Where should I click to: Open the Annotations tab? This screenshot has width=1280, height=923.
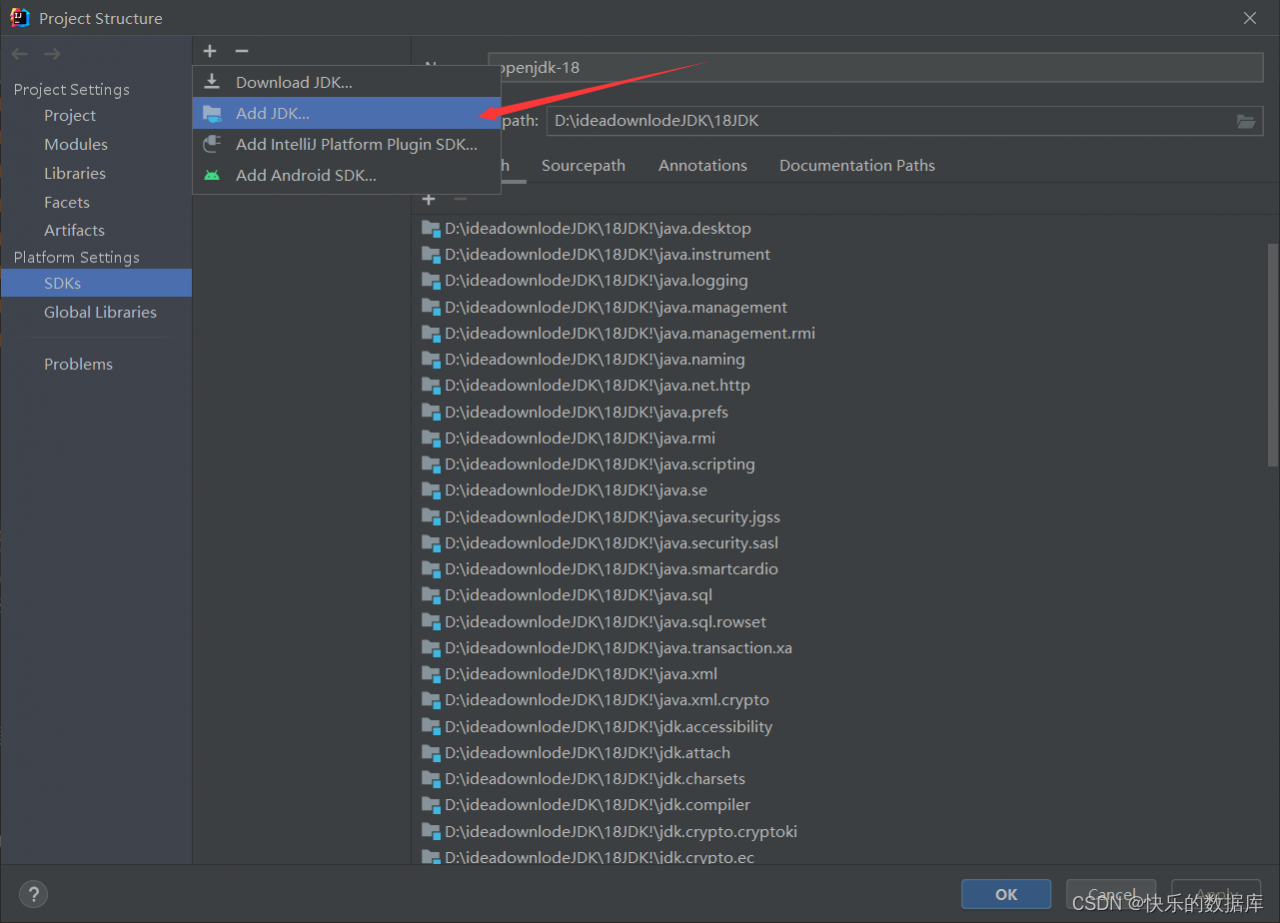702,165
